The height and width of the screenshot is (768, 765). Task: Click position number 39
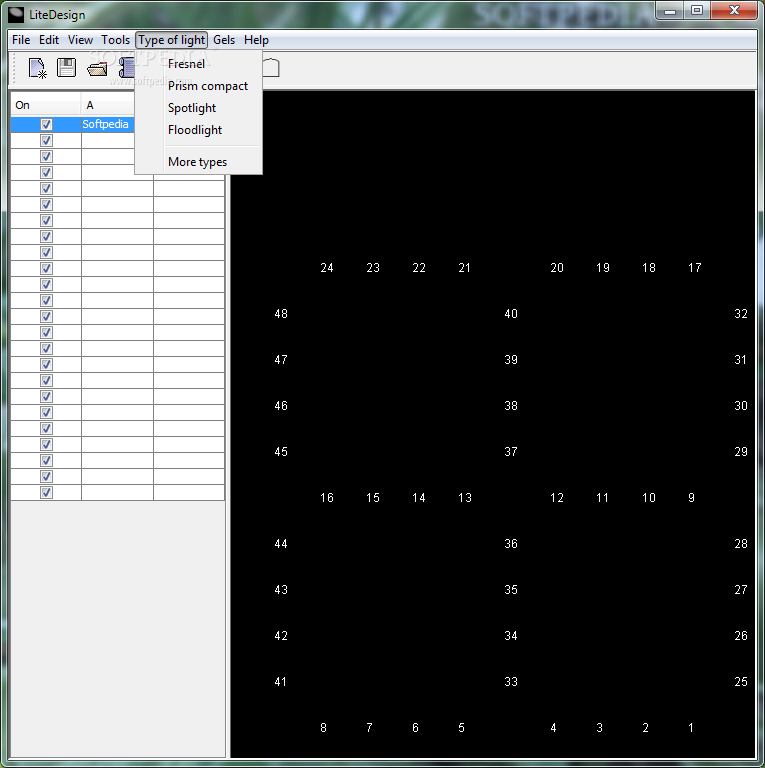(511, 360)
